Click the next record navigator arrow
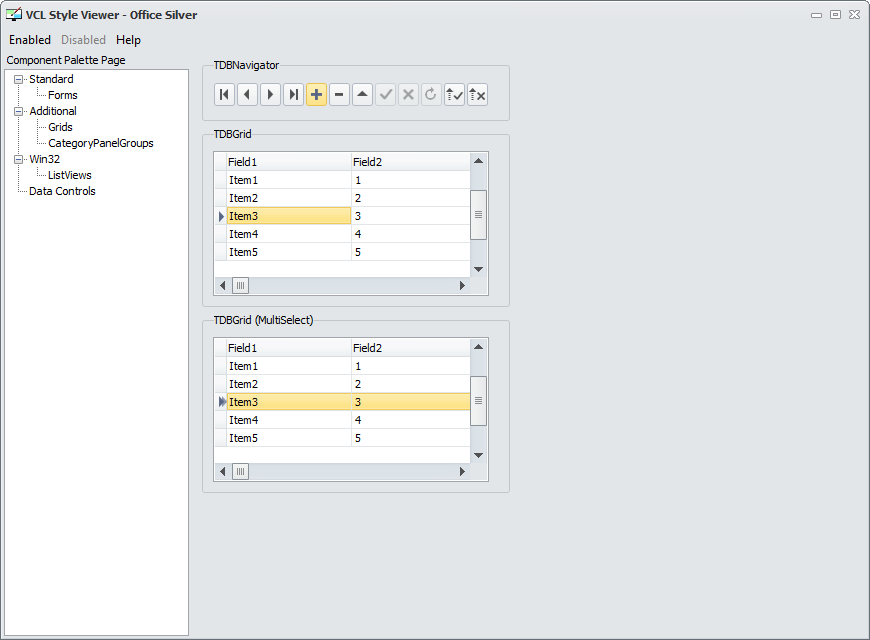This screenshot has width=870, height=640. tap(270, 95)
